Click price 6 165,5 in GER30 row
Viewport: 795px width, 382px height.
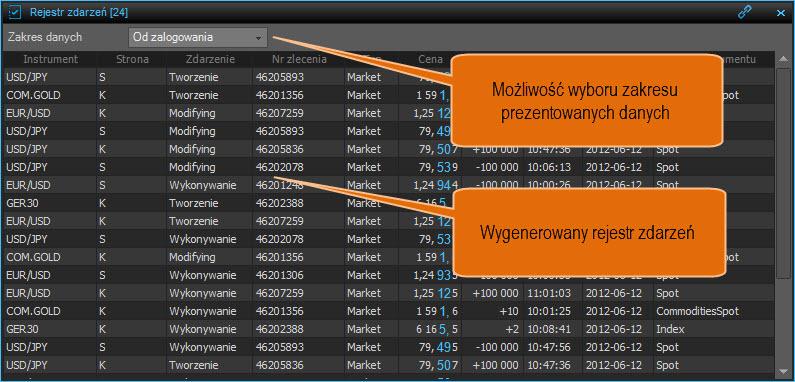437,329
